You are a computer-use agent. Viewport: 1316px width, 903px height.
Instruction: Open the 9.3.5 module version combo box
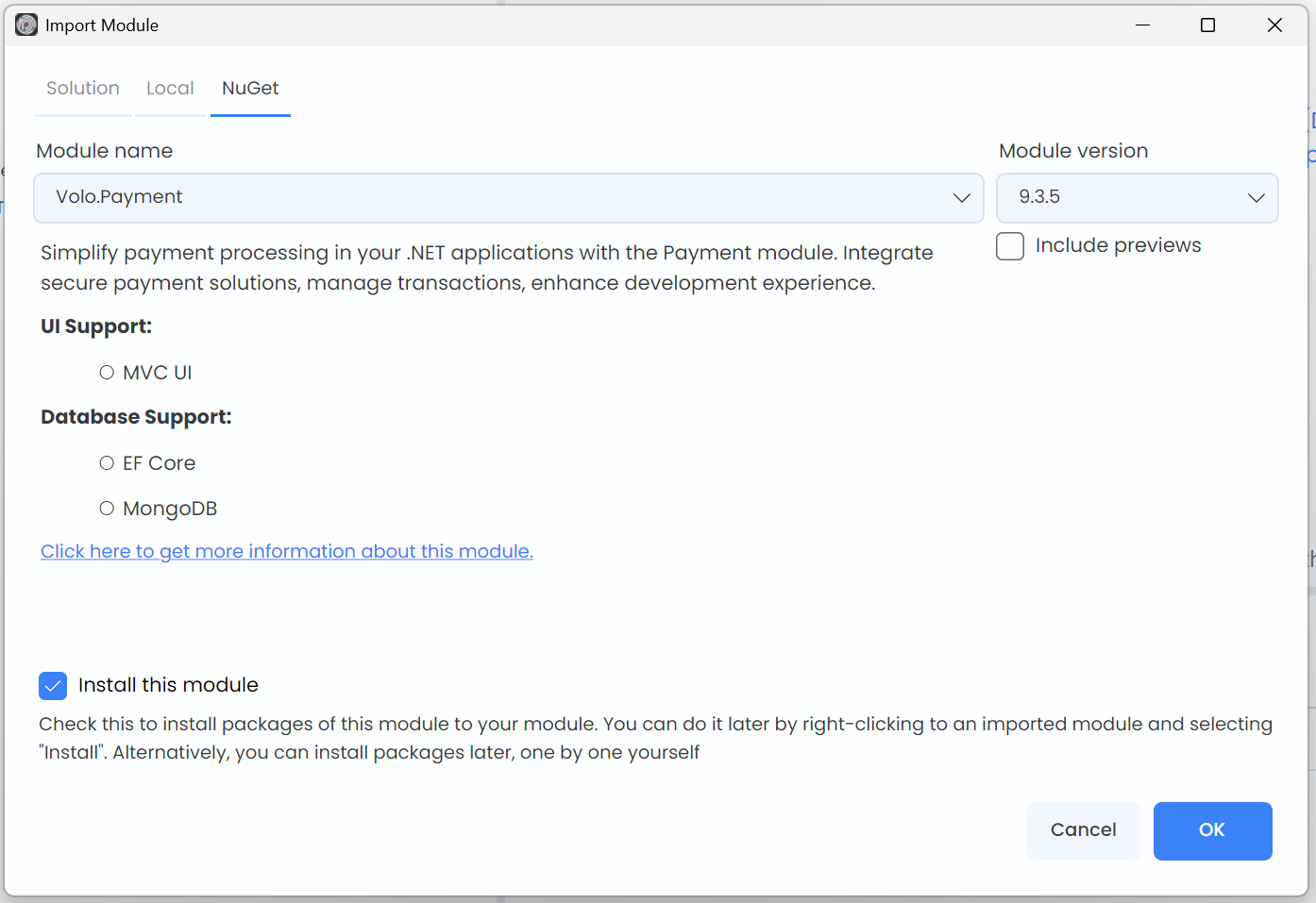pos(1123,198)
